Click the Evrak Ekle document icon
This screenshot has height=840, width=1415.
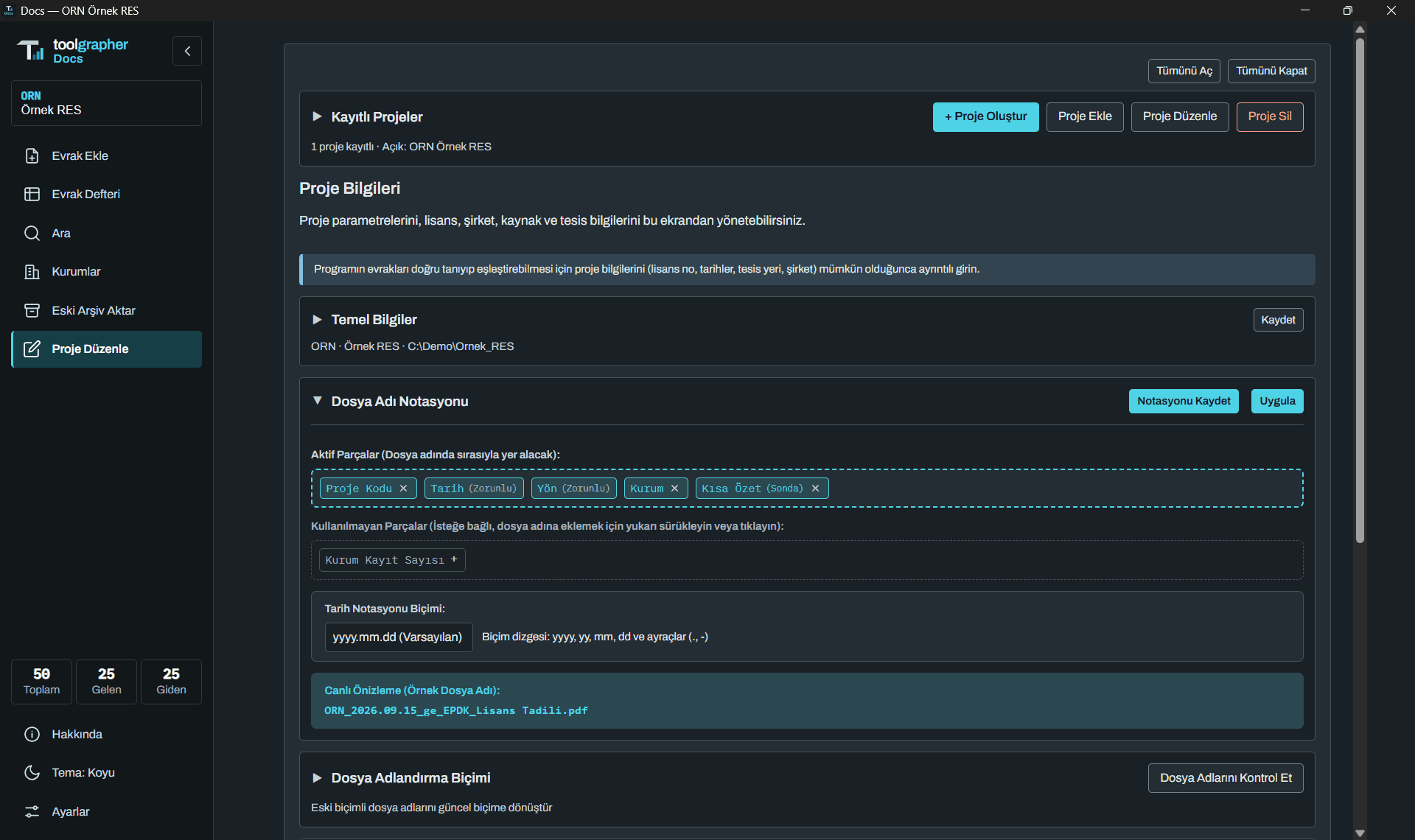[x=32, y=155]
